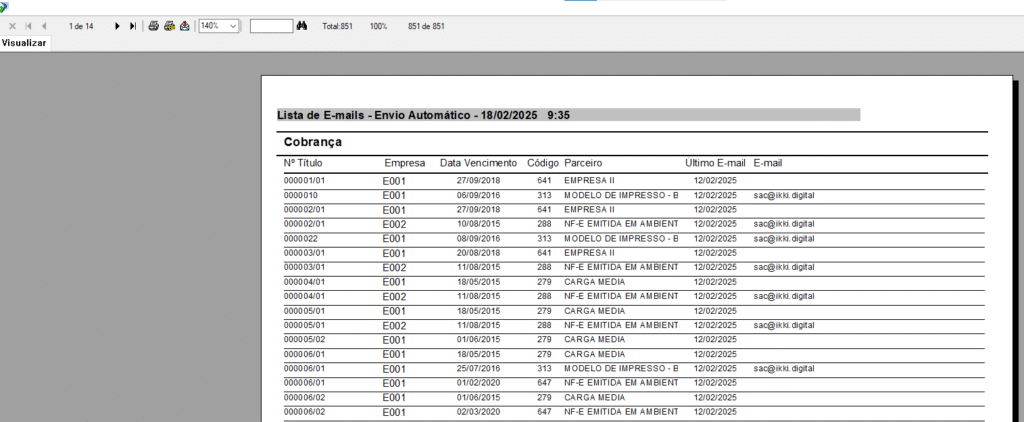Click the X cancel icon in toolbar
This screenshot has height=422, width=1024.
[12, 26]
